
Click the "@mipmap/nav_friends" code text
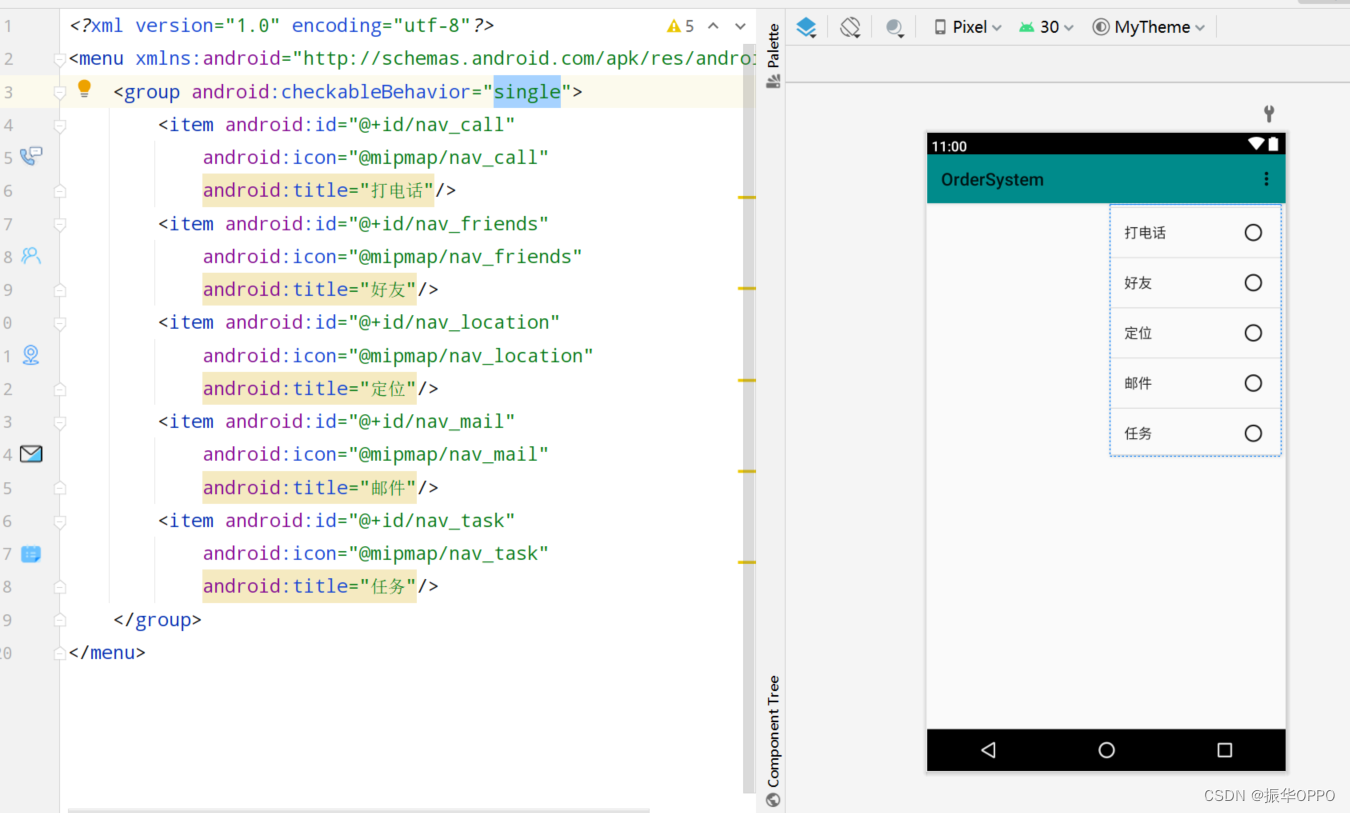pos(465,256)
